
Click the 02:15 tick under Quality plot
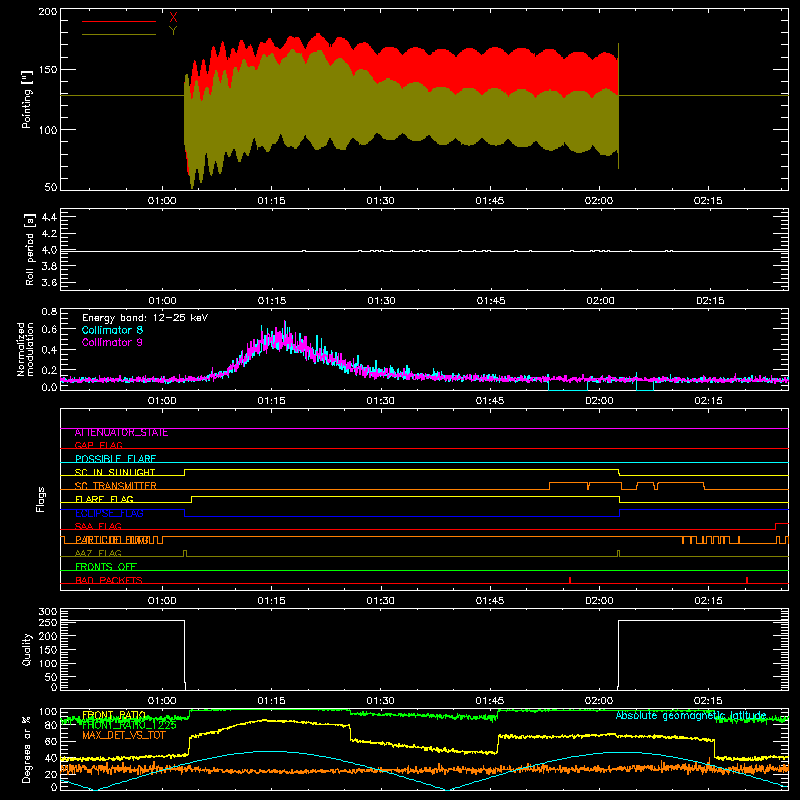pyautogui.click(x=708, y=701)
